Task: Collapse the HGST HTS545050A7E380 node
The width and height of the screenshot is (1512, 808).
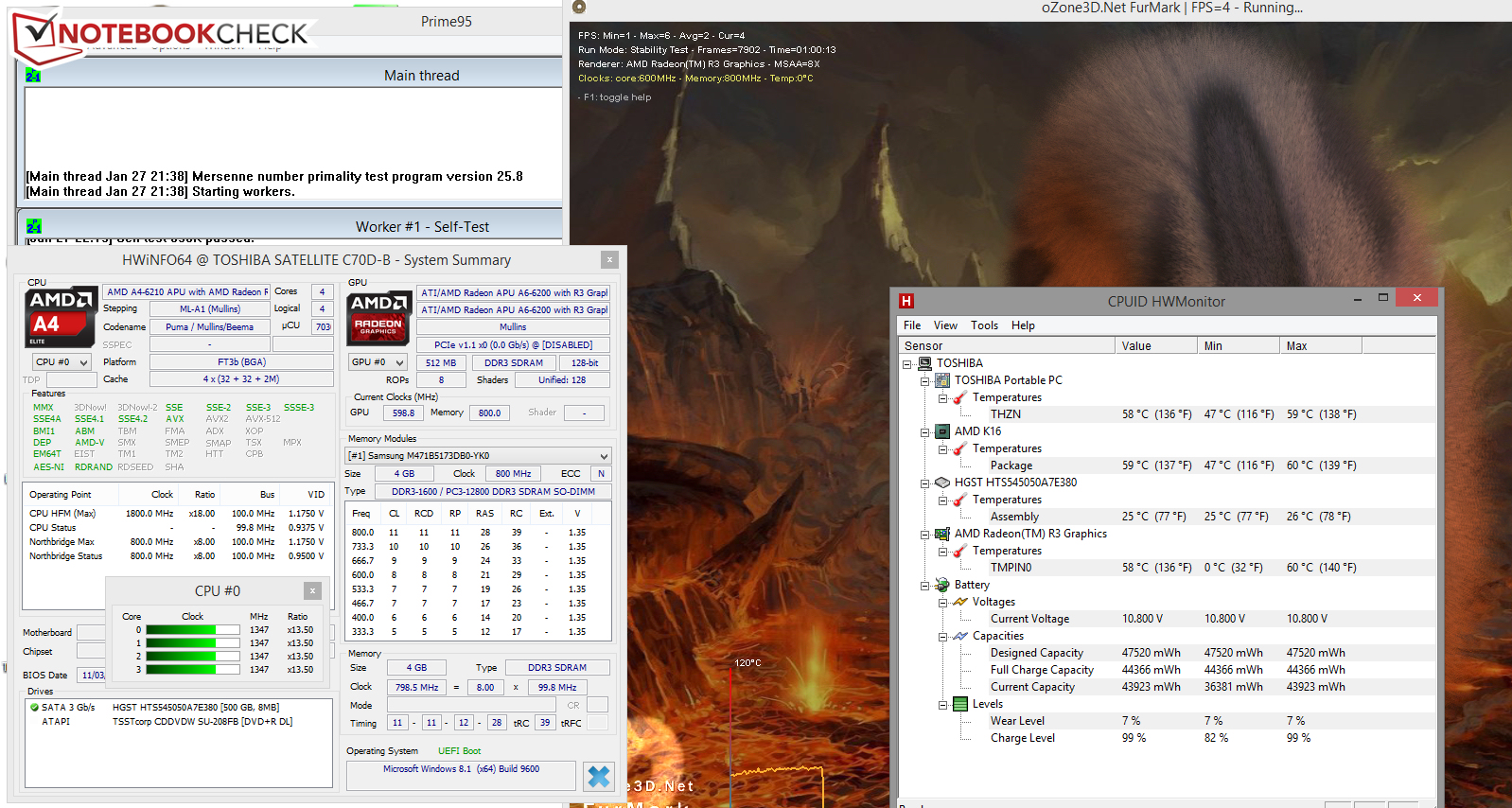Action: pos(924,483)
